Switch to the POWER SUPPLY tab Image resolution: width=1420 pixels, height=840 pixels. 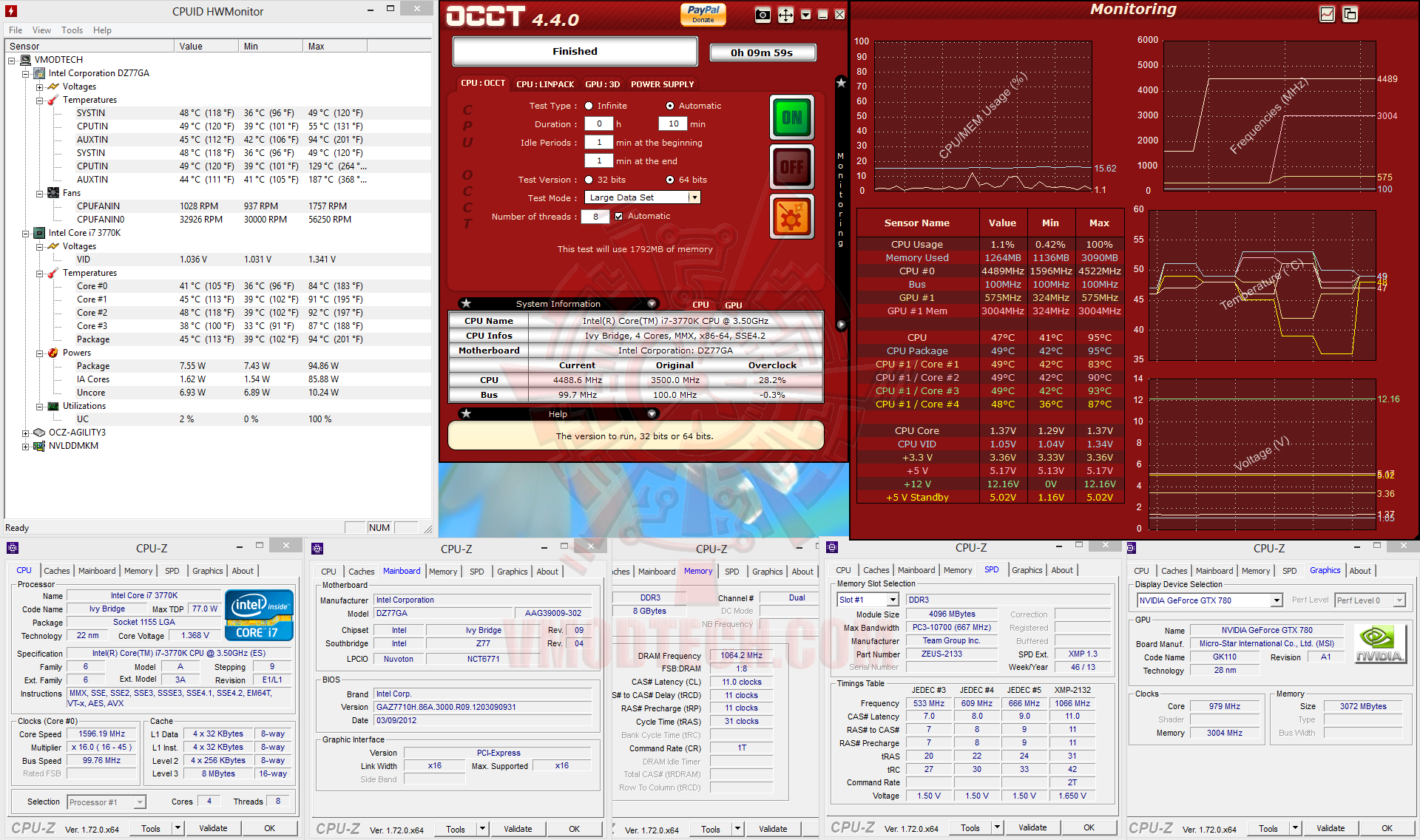662,84
